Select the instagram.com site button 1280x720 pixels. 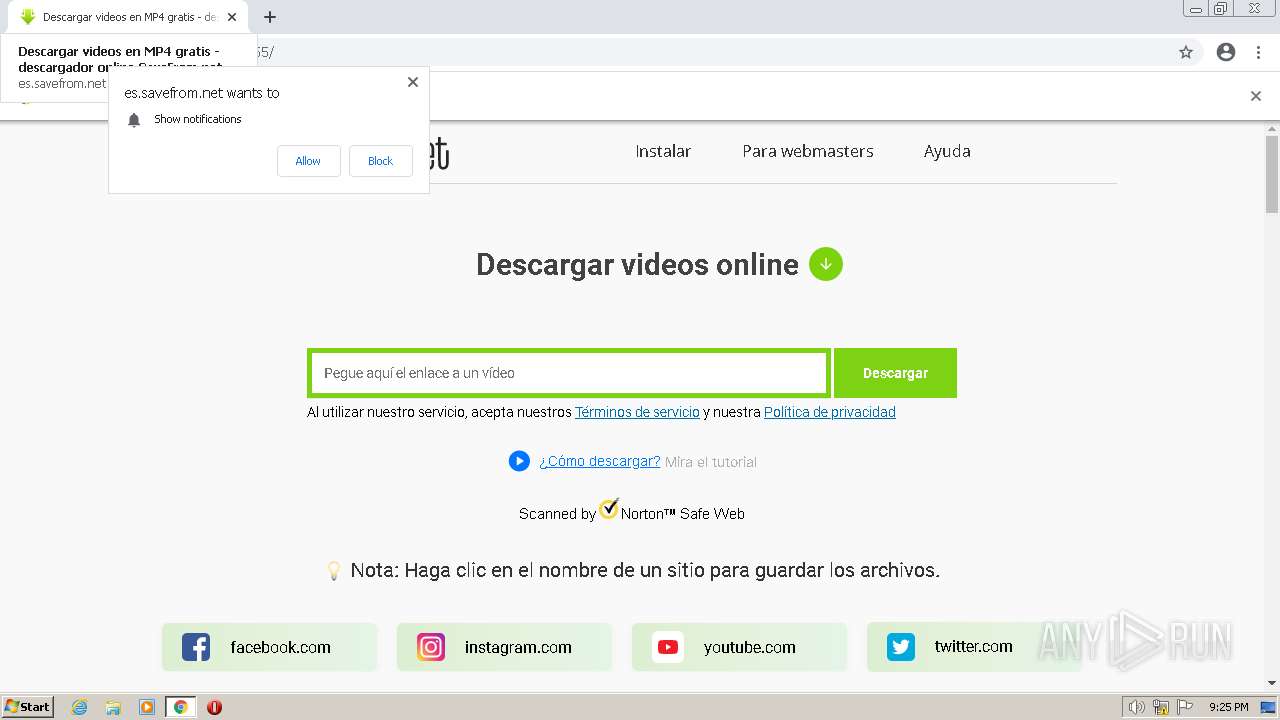click(504, 647)
